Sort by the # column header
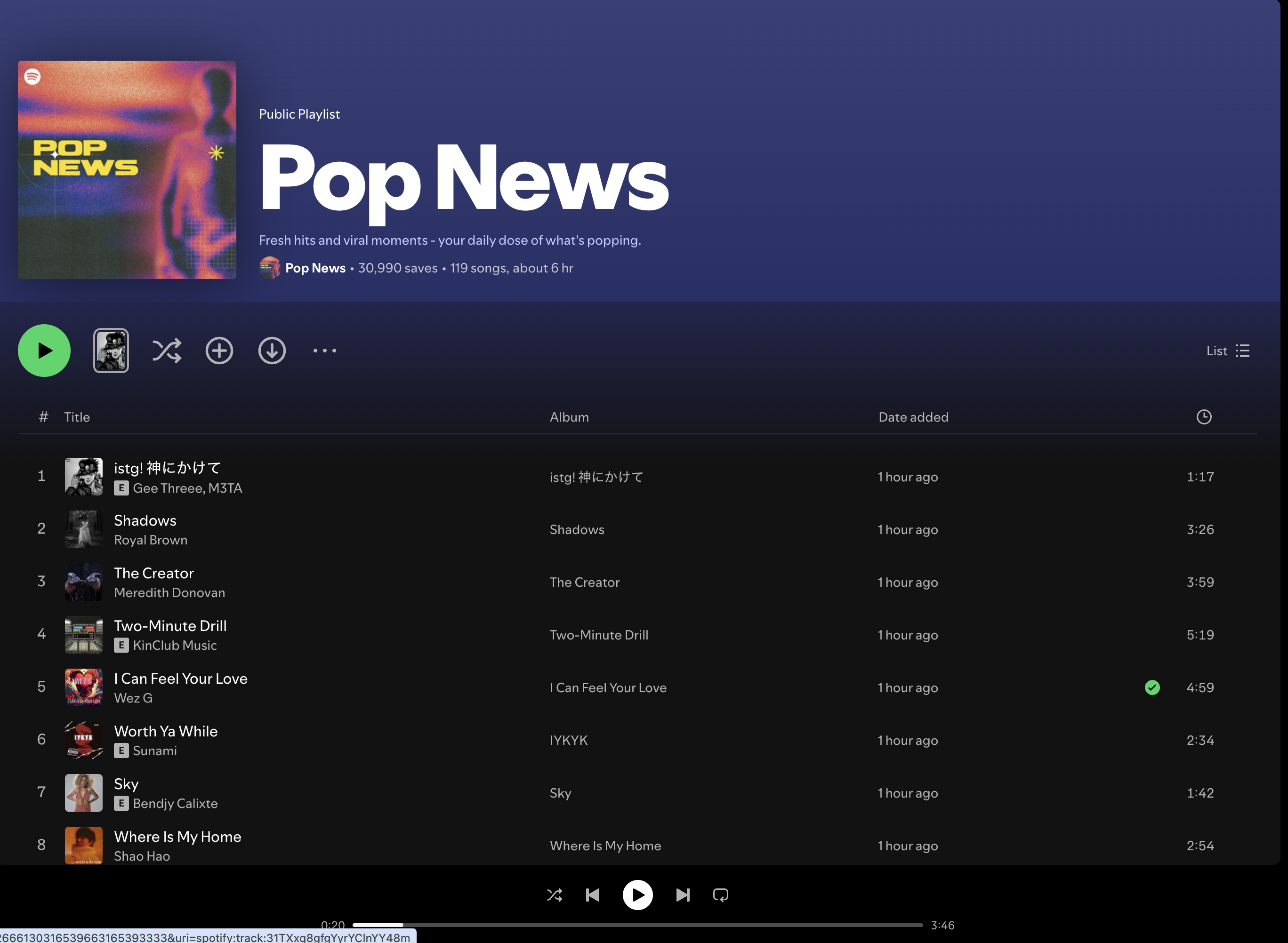1288x943 pixels. 43,417
